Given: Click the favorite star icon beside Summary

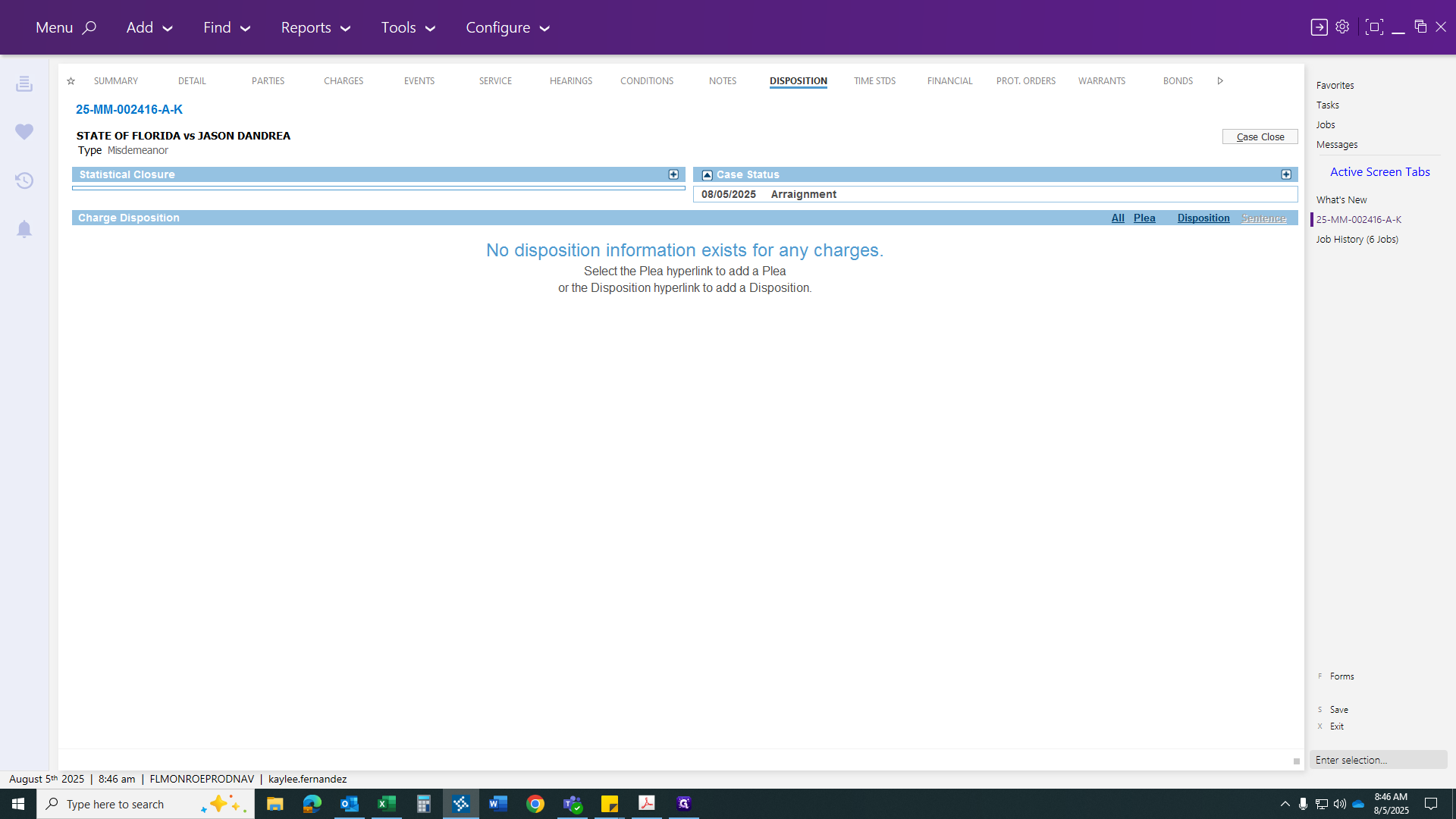Looking at the screenshot, I should pos(71,81).
